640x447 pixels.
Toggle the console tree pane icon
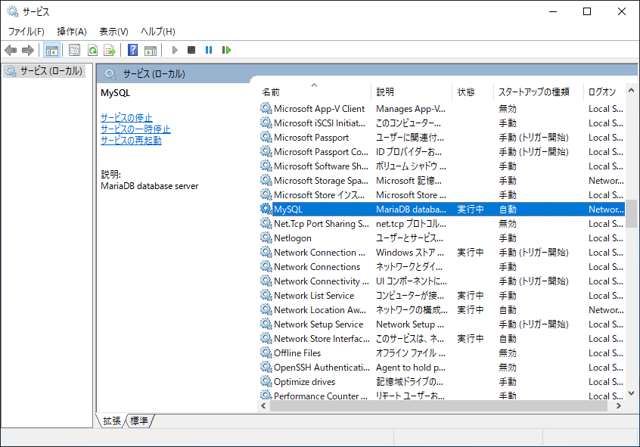click(x=51, y=50)
